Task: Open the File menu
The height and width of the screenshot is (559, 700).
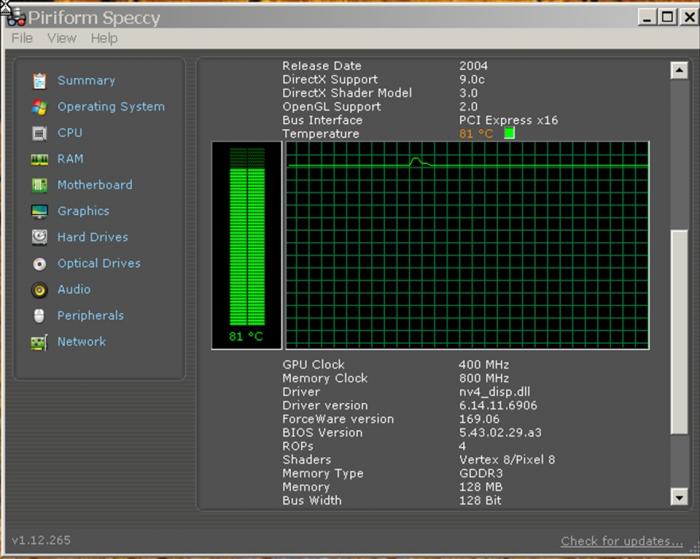Action: (21, 38)
